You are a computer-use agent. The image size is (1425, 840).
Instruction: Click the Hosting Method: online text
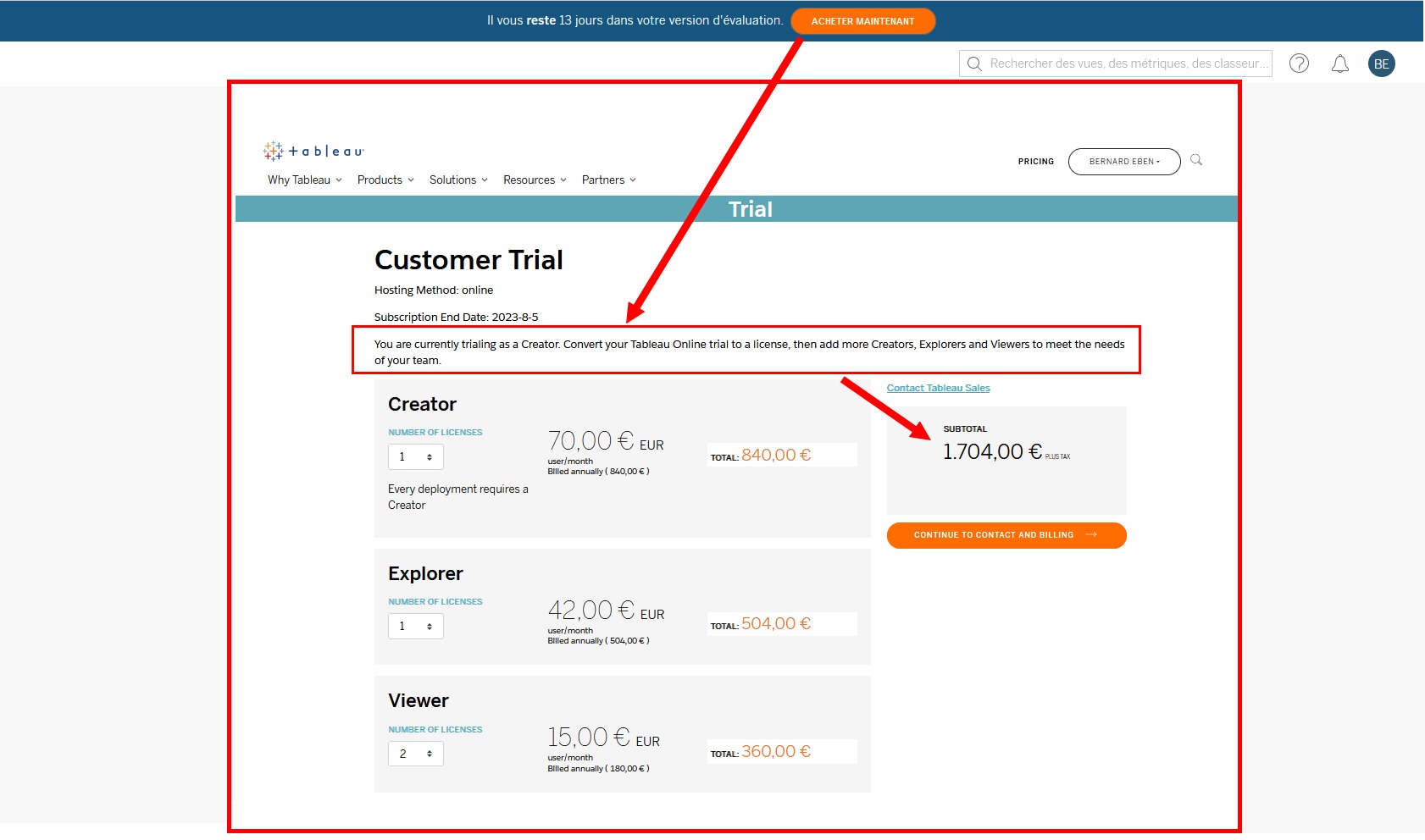click(x=434, y=290)
